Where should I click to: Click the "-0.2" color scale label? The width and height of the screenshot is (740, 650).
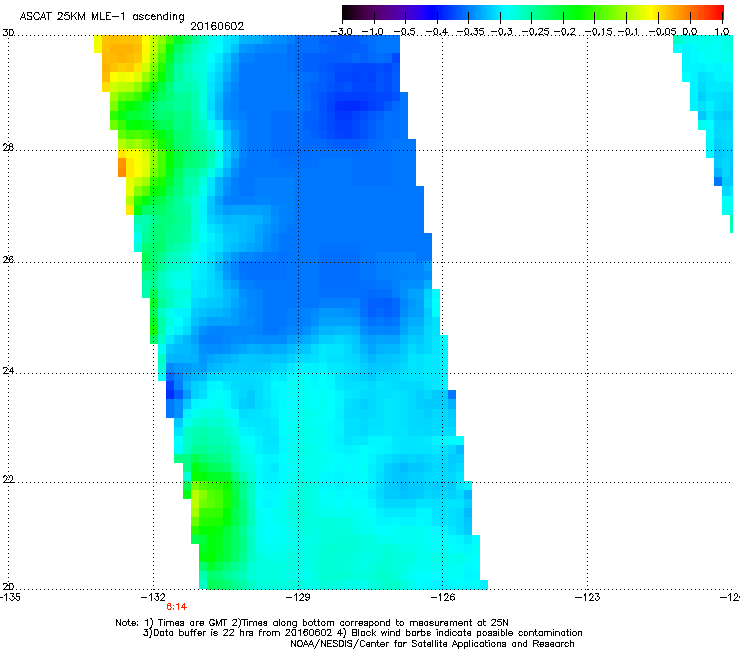click(565, 32)
